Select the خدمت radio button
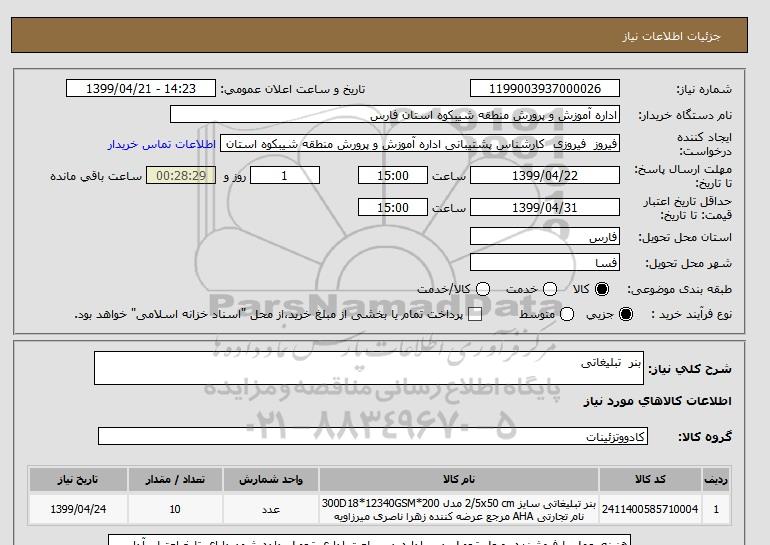Viewport: 770px width, 545px height. pyautogui.click(x=550, y=289)
